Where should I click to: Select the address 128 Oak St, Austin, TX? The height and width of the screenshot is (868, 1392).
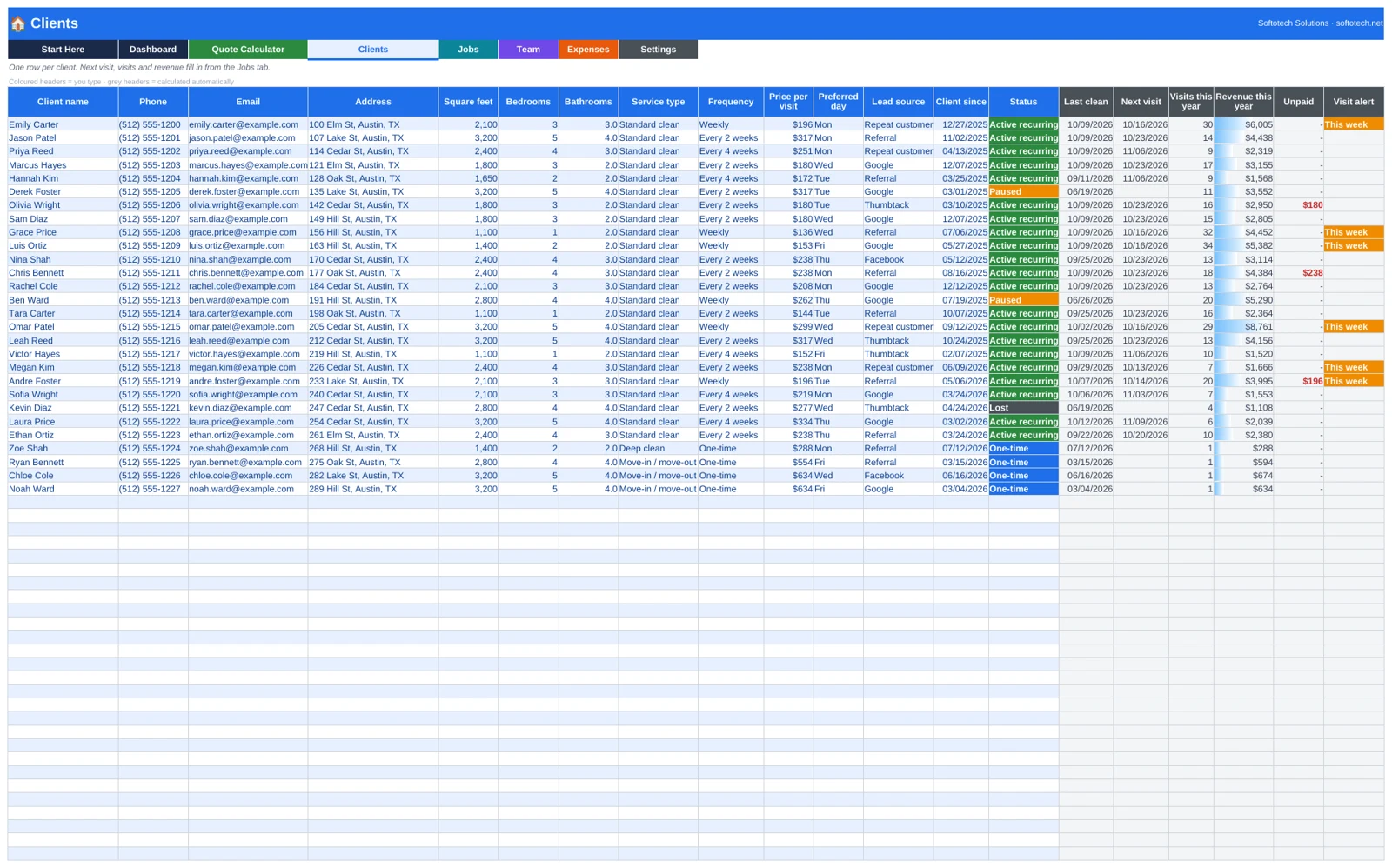pyautogui.click(x=373, y=178)
